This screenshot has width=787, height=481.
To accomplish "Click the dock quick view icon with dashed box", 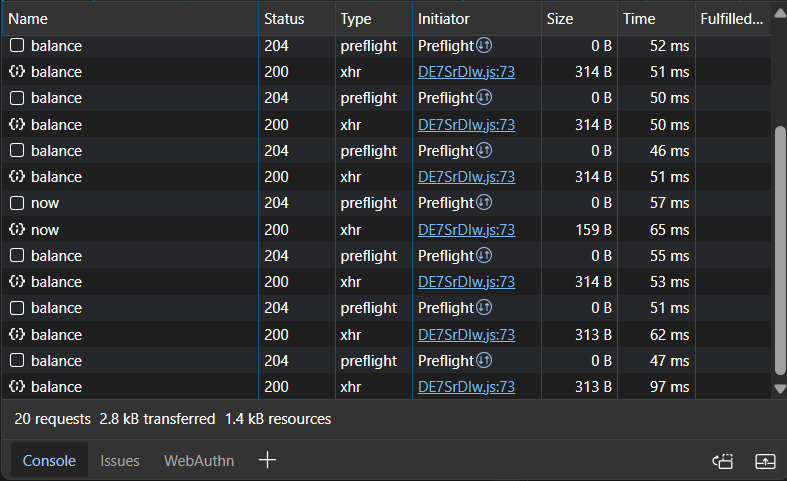I will click(723, 461).
